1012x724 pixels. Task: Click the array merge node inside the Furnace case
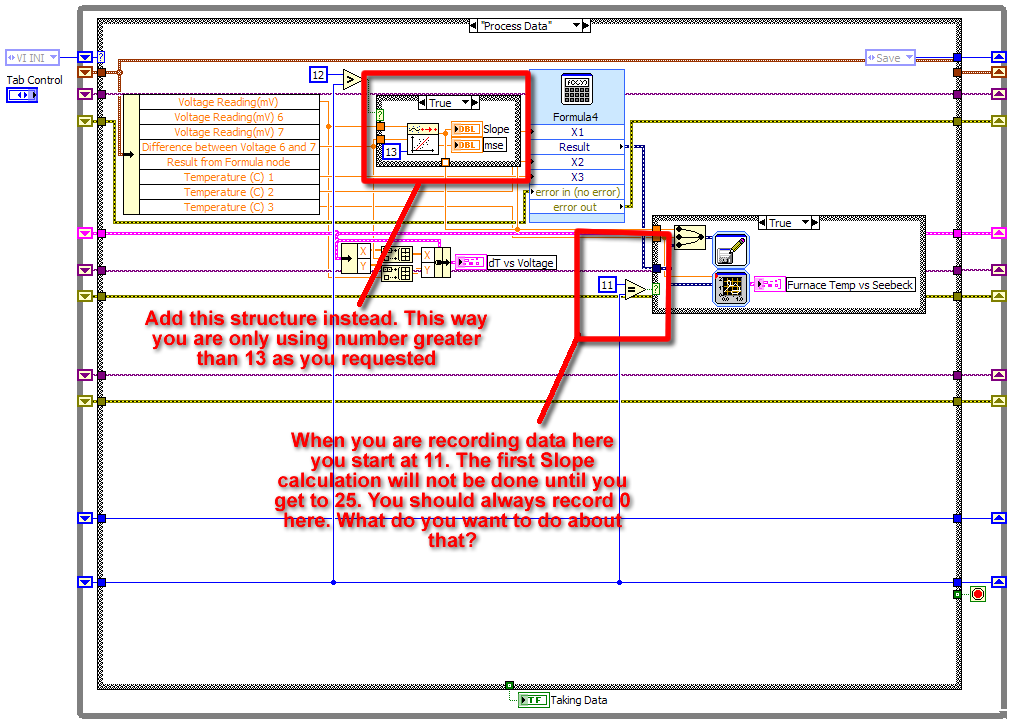tap(689, 237)
